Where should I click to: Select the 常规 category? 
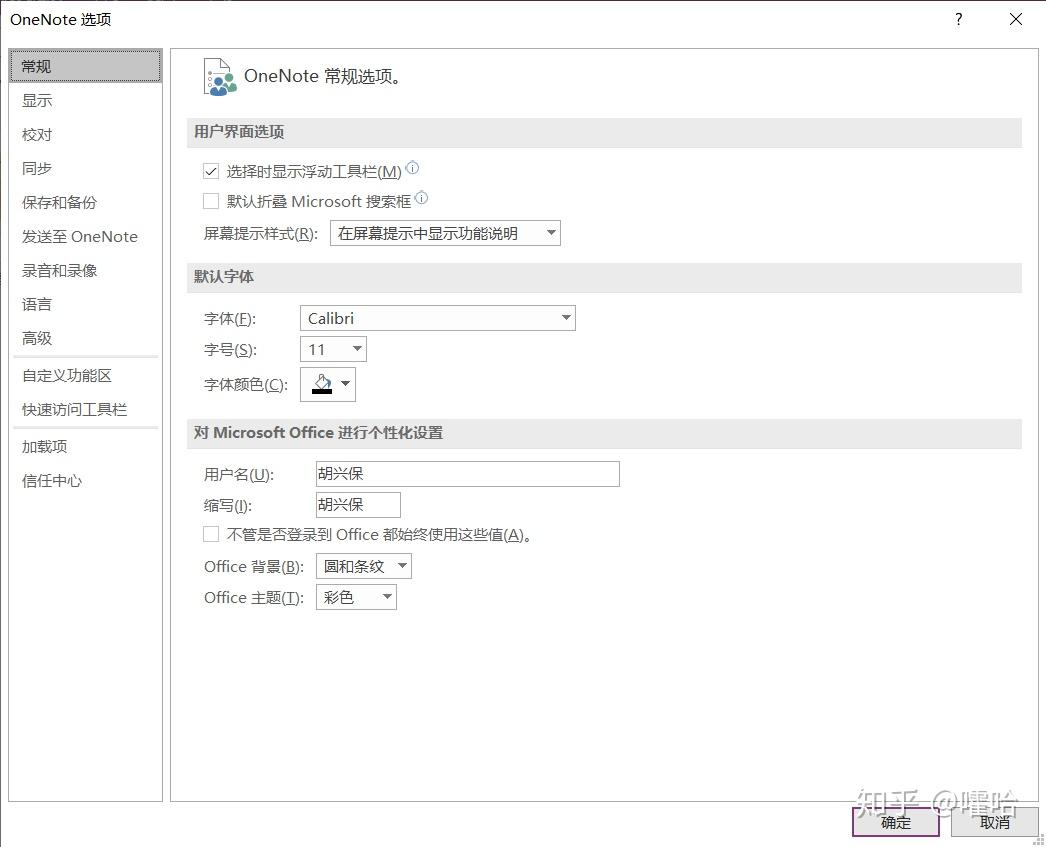tap(85, 66)
